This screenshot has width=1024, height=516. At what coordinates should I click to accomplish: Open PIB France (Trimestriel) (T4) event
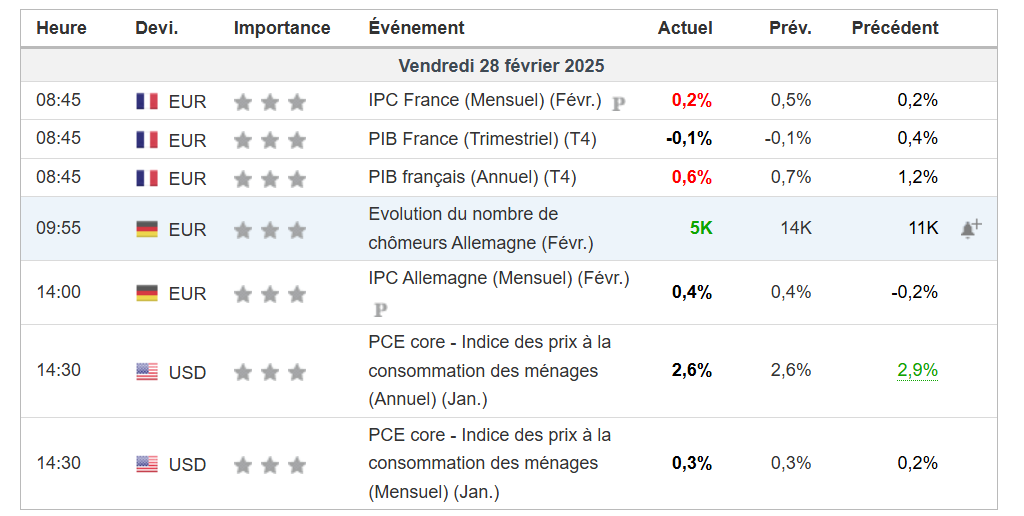click(x=482, y=139)
